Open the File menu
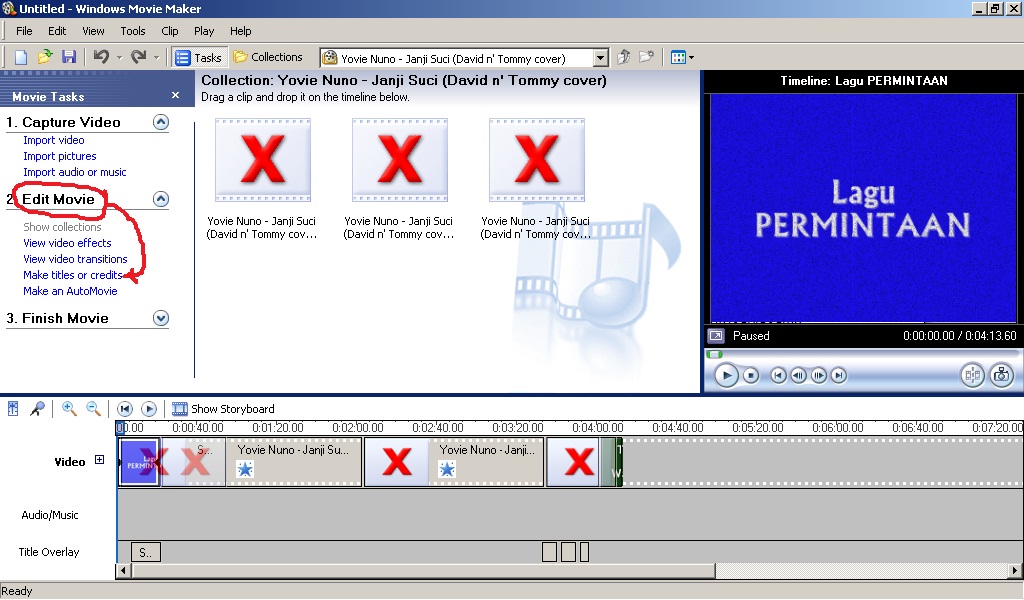The height and width of the screenshot is (600, 1024). tap(24, 31)
